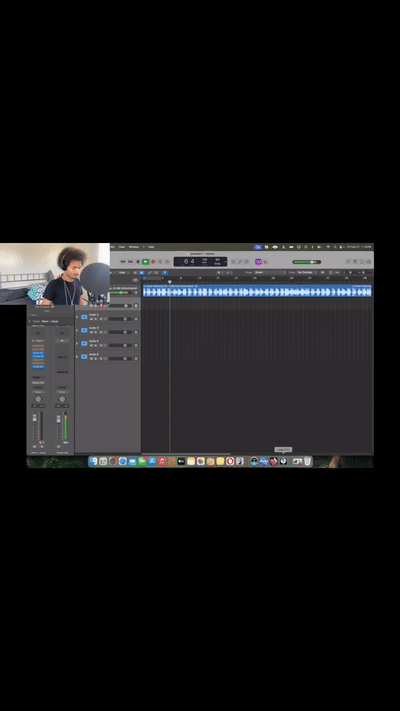Click the Audio 3 track icon
The height and width of the screenshot is (711, 400).
(x=84, y=317)
